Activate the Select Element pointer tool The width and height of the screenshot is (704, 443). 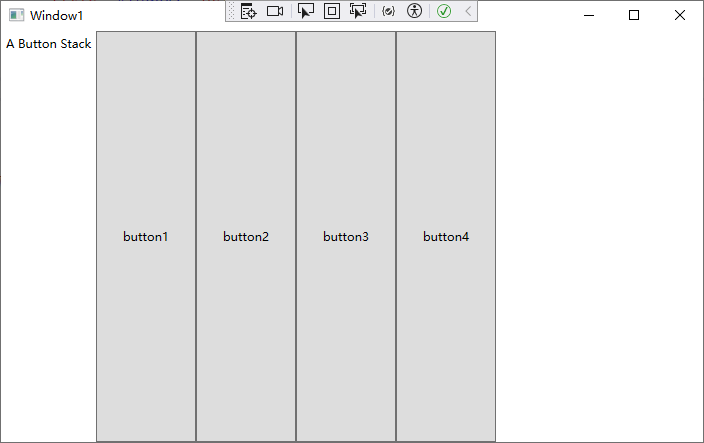tap(306, 11)
